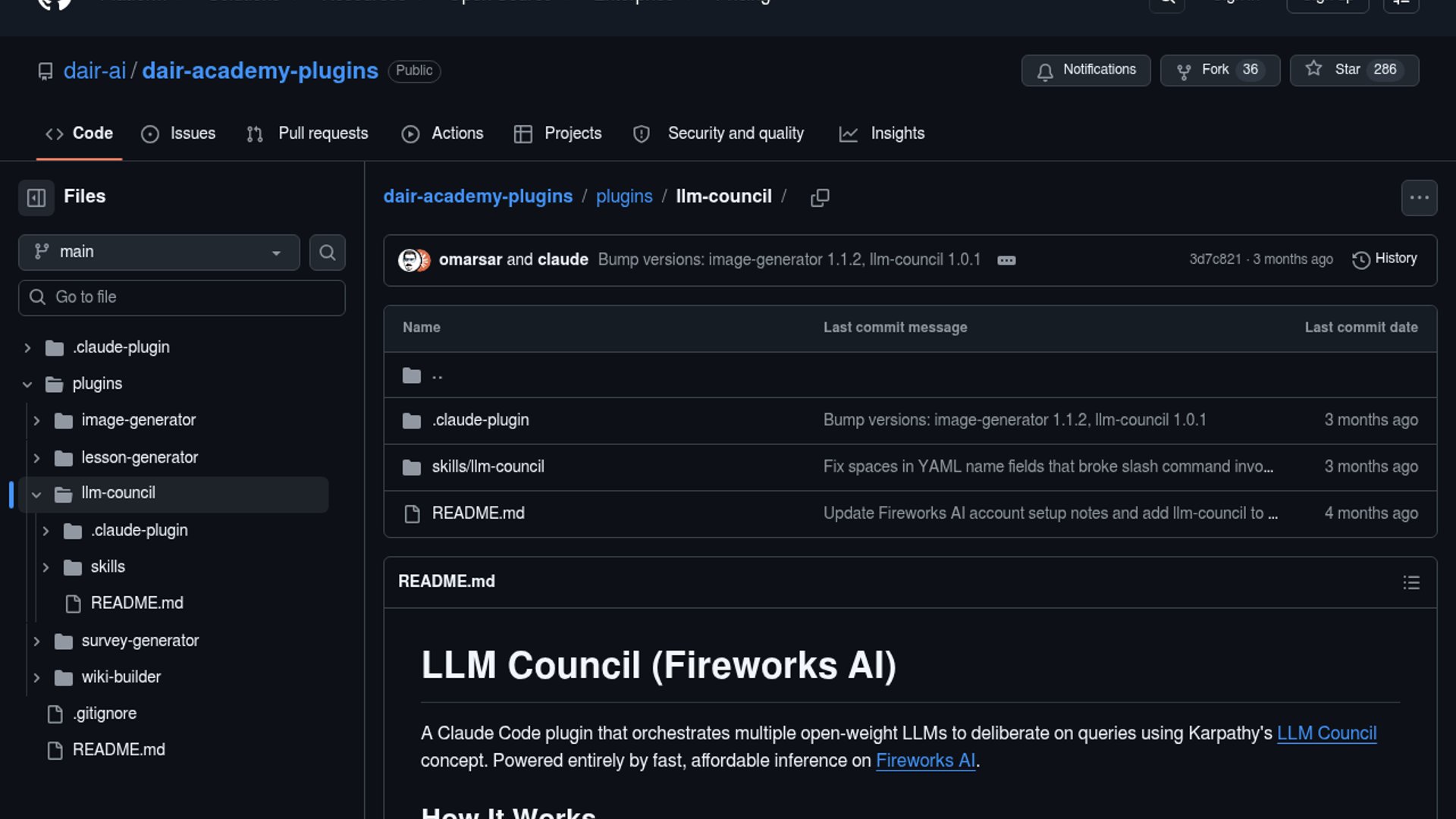Open lesson-generator in file tree

coord(140,457)
